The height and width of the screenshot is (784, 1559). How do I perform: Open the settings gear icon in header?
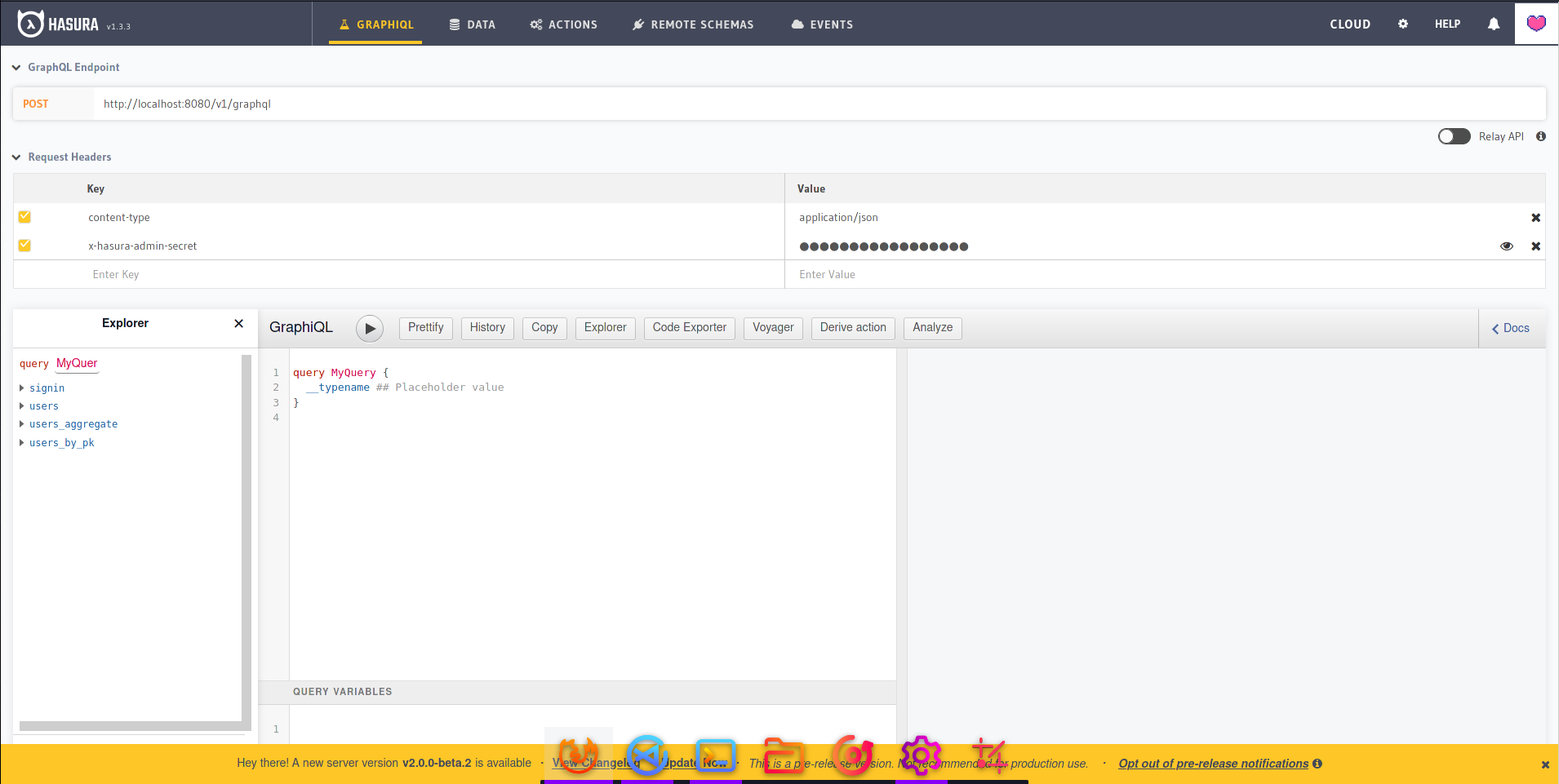coord(1402,24)
